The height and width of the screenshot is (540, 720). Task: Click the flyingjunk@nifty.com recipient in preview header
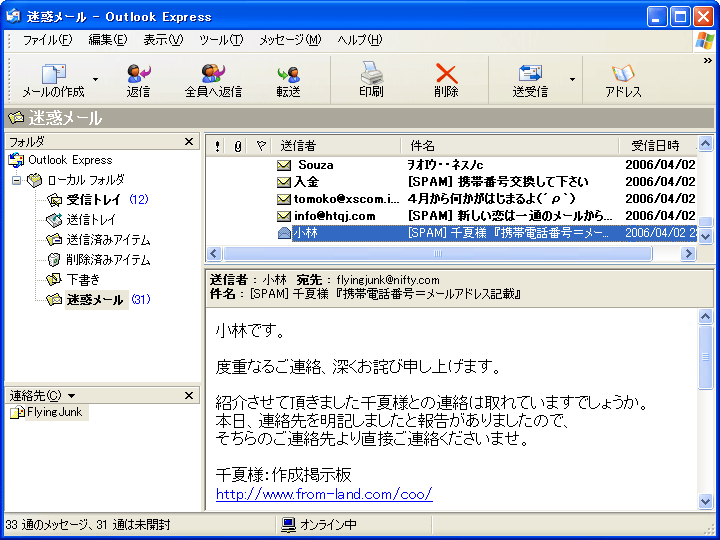pyautogui.click(x=388, y=280)
